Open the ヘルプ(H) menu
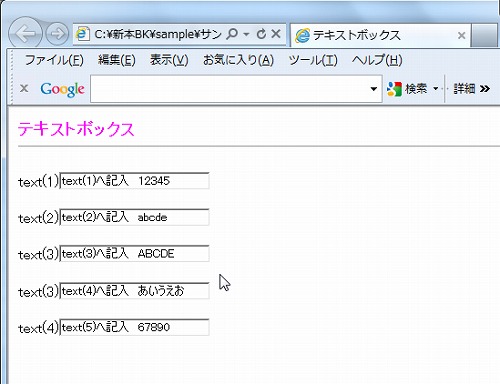The height and width of the screenshot is (384, 500). tap(377, 60)
